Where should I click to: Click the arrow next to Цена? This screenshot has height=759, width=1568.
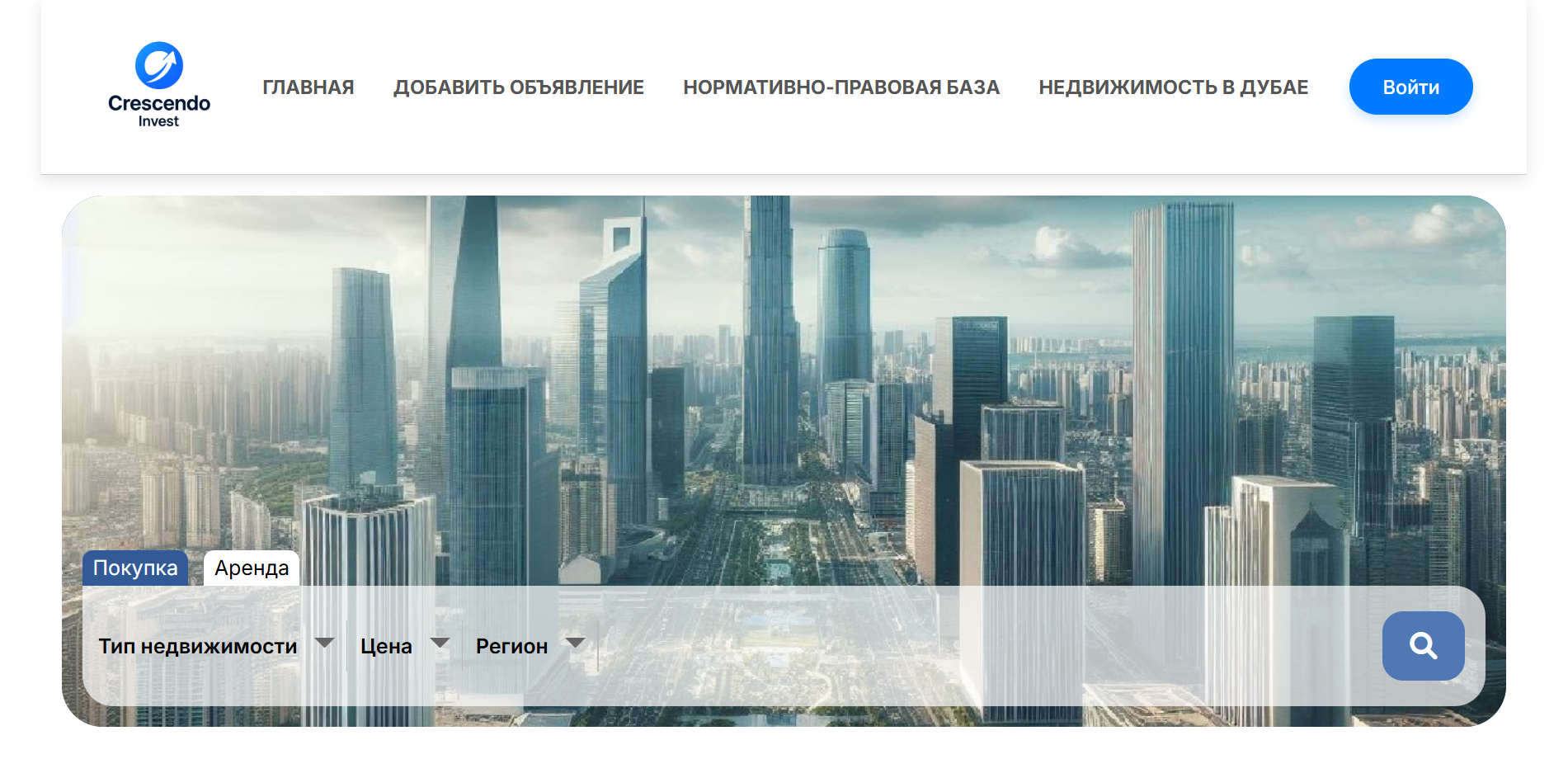[440, 643]
